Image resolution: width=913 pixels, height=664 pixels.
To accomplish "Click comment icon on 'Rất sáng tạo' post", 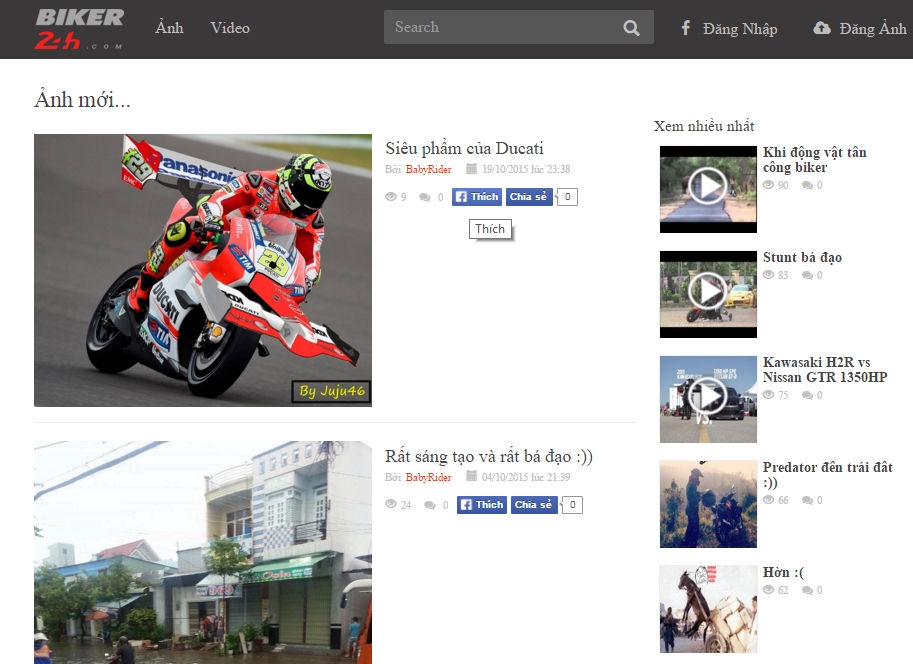I will (430, 505).
